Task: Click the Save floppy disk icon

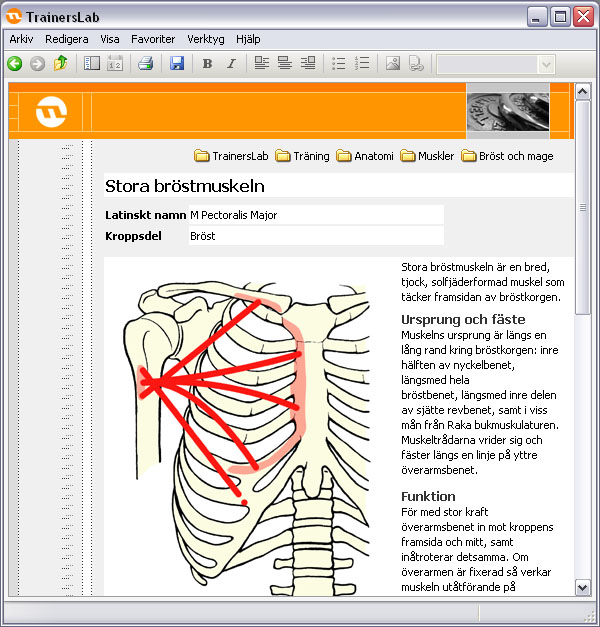Action: coord(177,64)
